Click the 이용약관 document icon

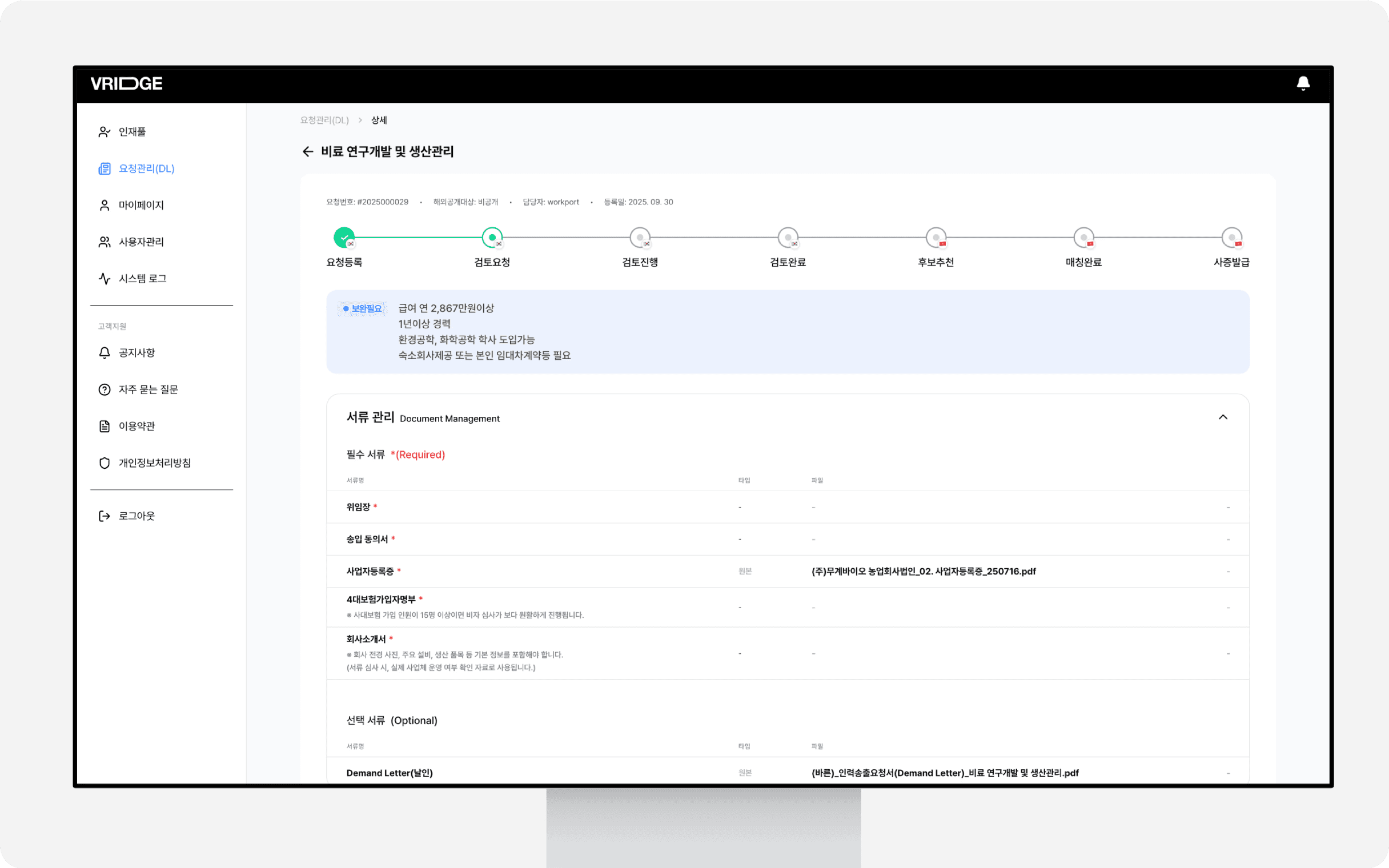coord(104,427)
